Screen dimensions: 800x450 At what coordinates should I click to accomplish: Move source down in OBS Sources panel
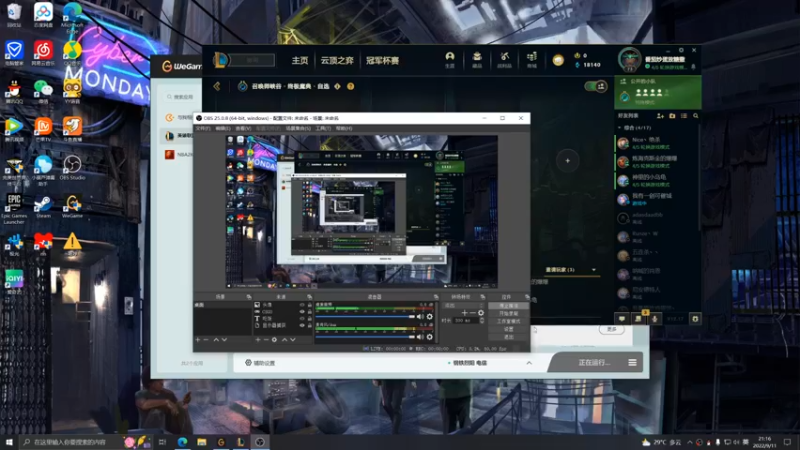[292, 340]
